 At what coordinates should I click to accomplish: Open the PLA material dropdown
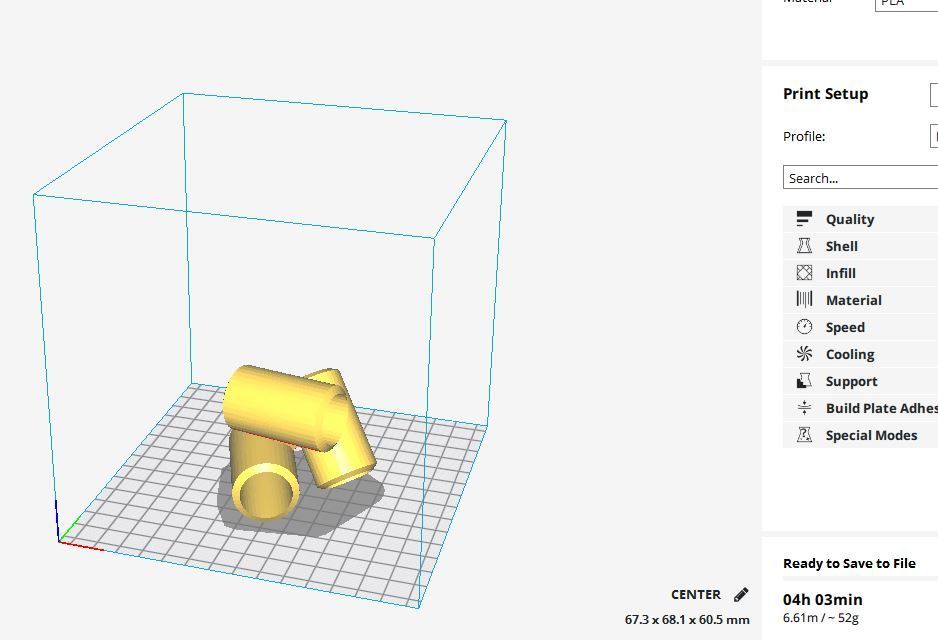tap(905, 3)
